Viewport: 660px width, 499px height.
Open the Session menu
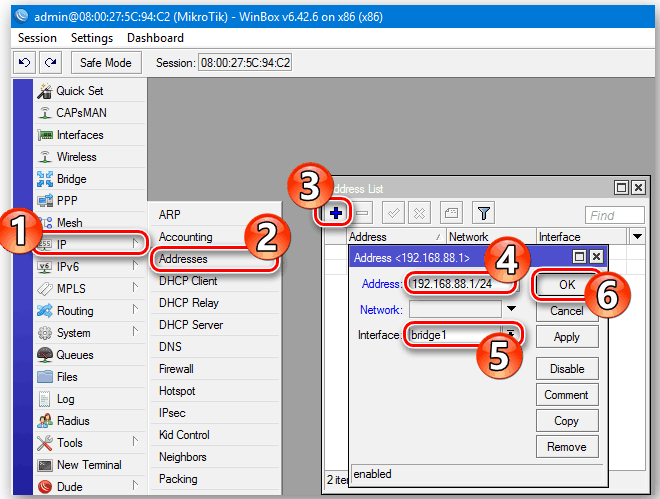[x=37, y=38]
